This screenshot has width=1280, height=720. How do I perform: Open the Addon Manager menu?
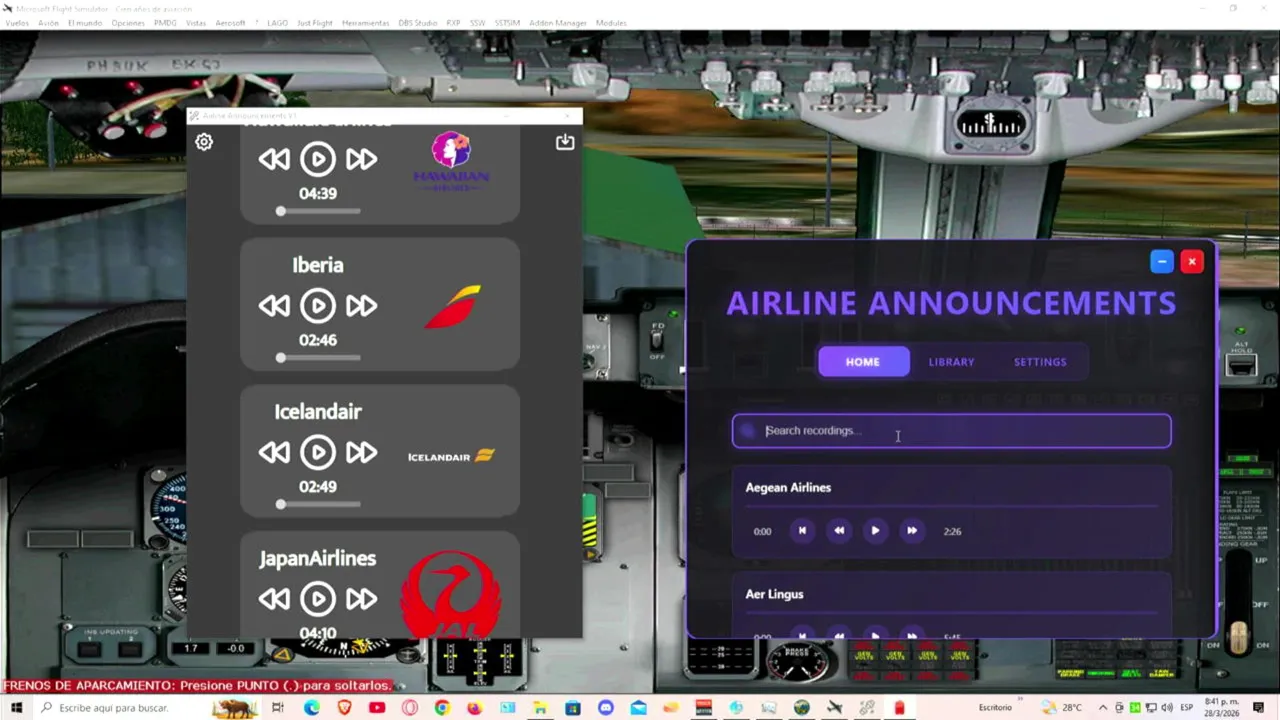click(x=558, y=23)
